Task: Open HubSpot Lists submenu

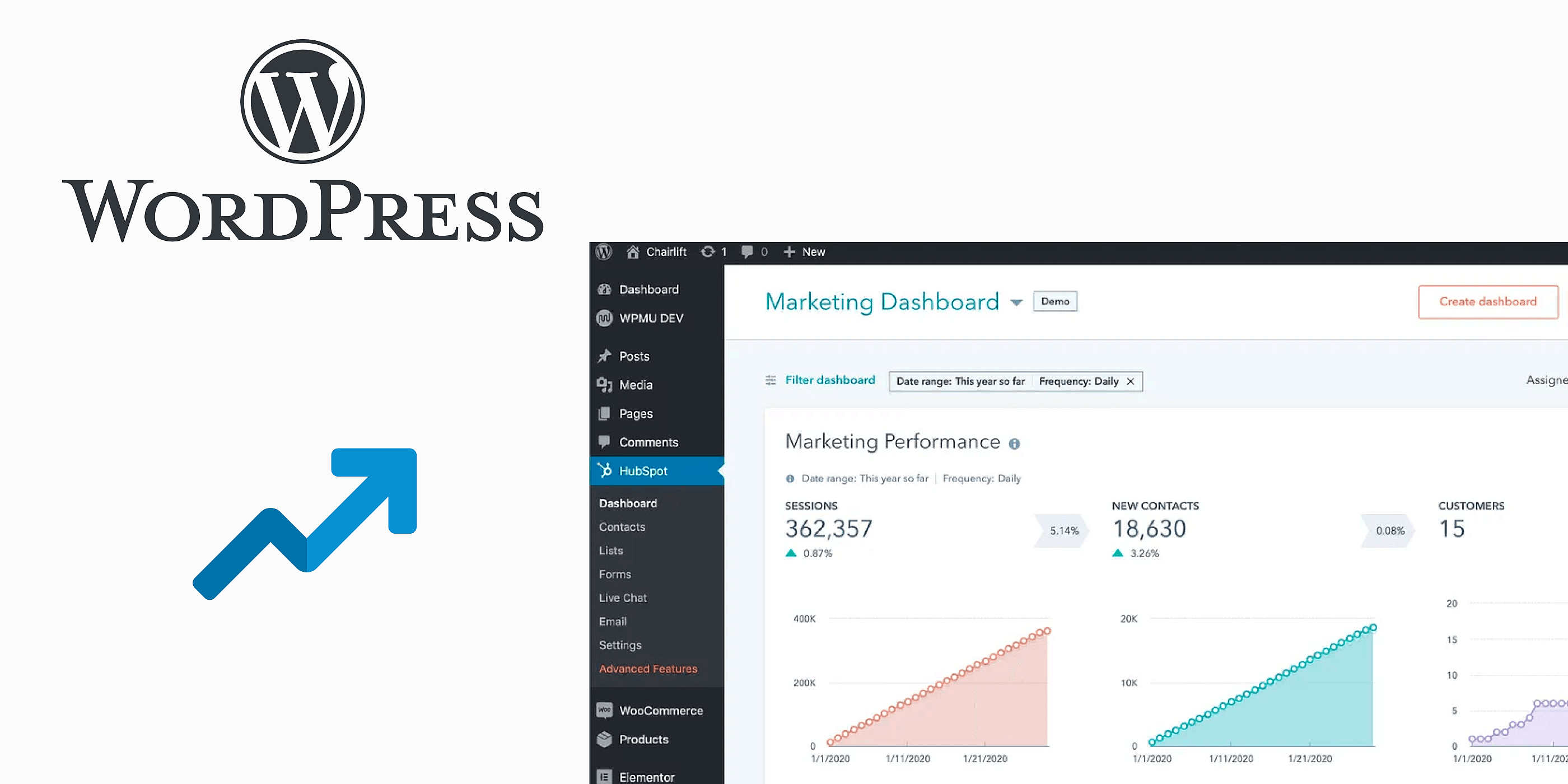Action: (611, 550)
